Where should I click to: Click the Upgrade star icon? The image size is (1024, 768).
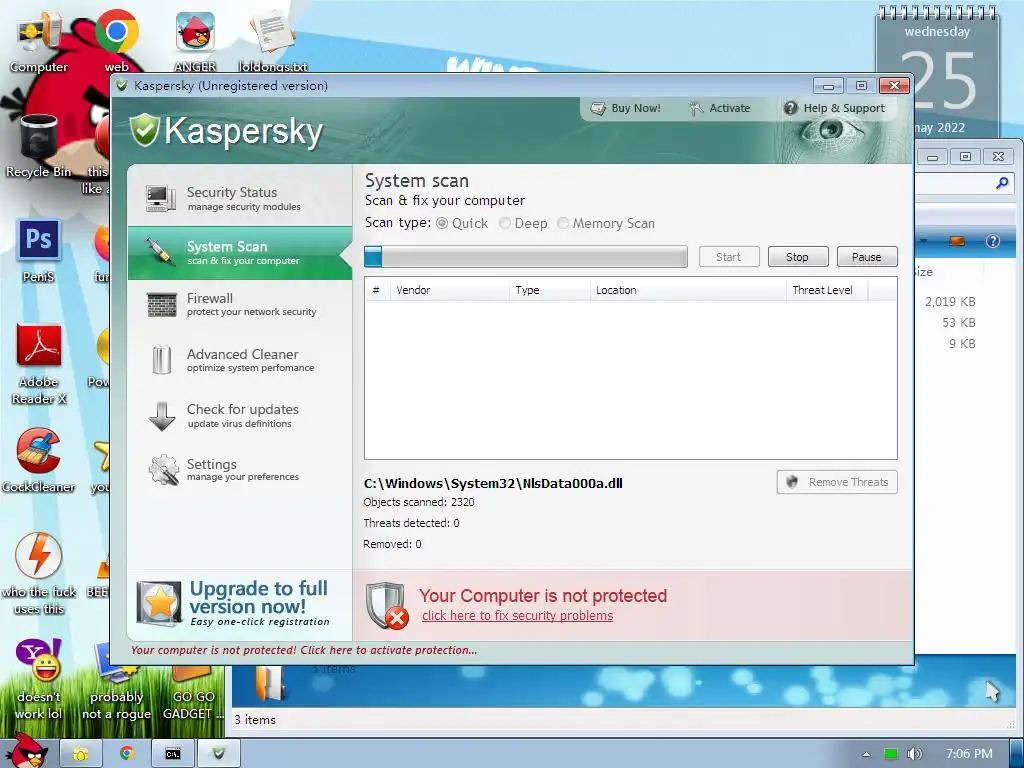click(159, 603)
